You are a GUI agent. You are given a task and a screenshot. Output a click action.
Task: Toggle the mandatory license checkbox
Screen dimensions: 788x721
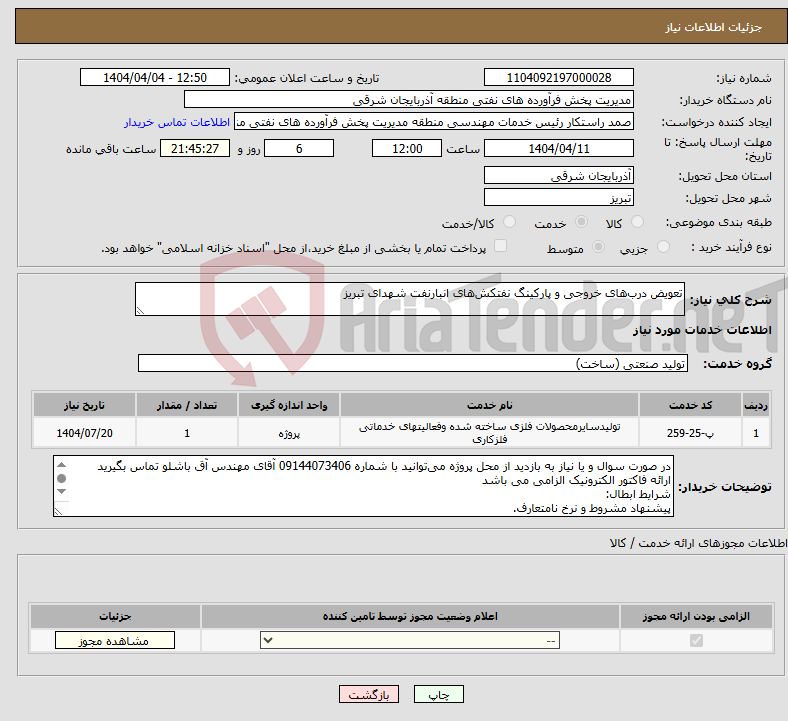coord(696,641)
